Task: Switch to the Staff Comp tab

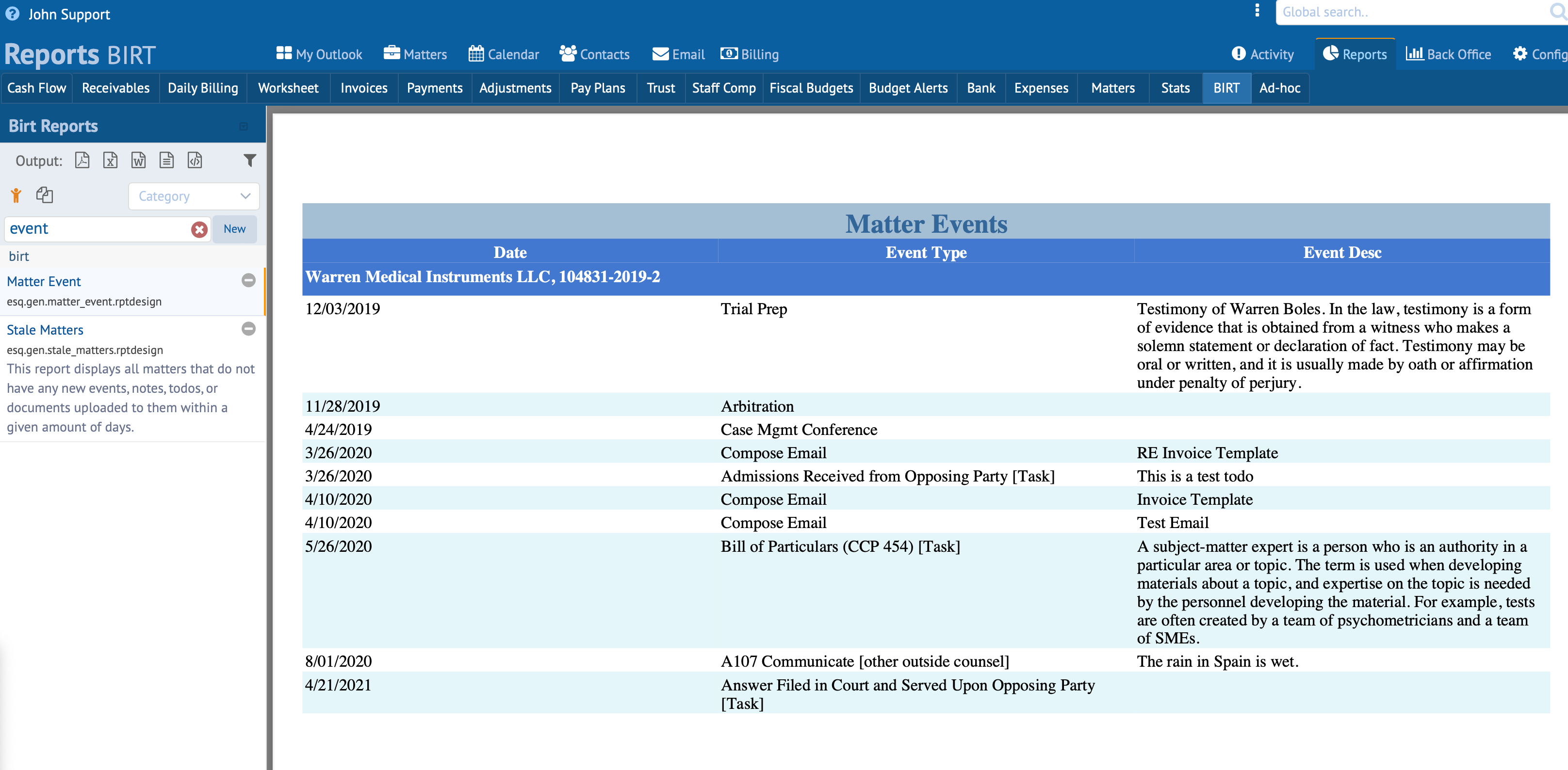Action: pos(724,88)
